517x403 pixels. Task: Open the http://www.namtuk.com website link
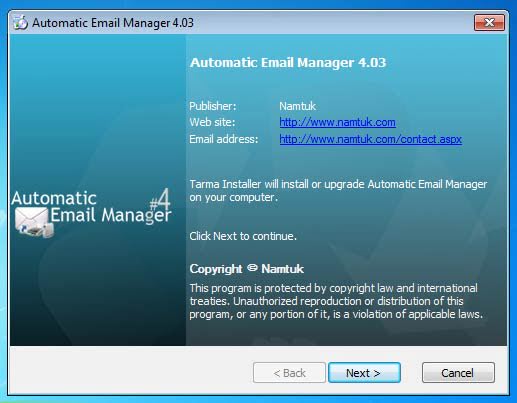[337, 122]
